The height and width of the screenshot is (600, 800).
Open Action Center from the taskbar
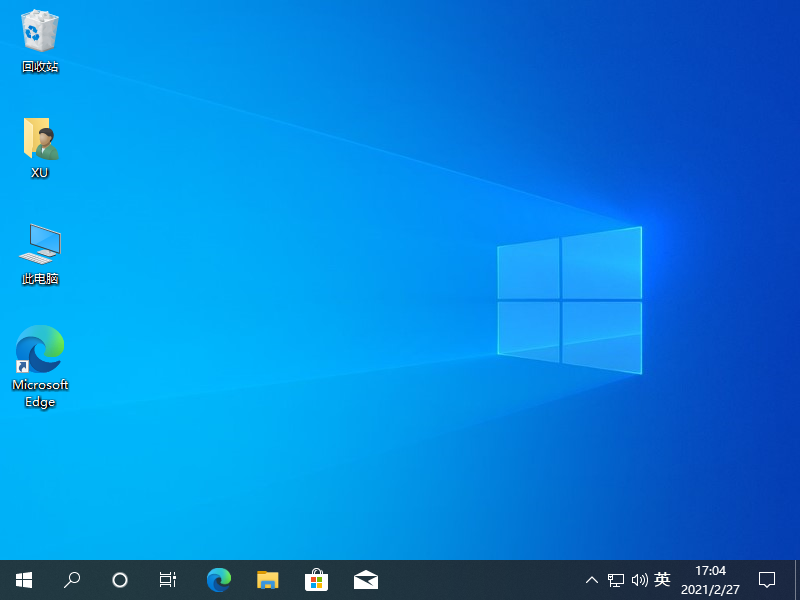click(x=766, y=579)
